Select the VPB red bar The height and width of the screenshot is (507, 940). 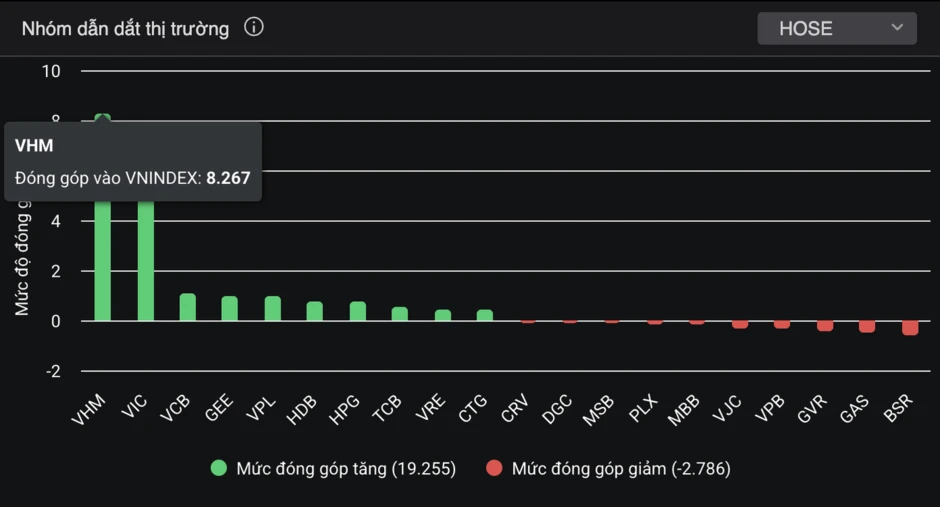(782, 324)
